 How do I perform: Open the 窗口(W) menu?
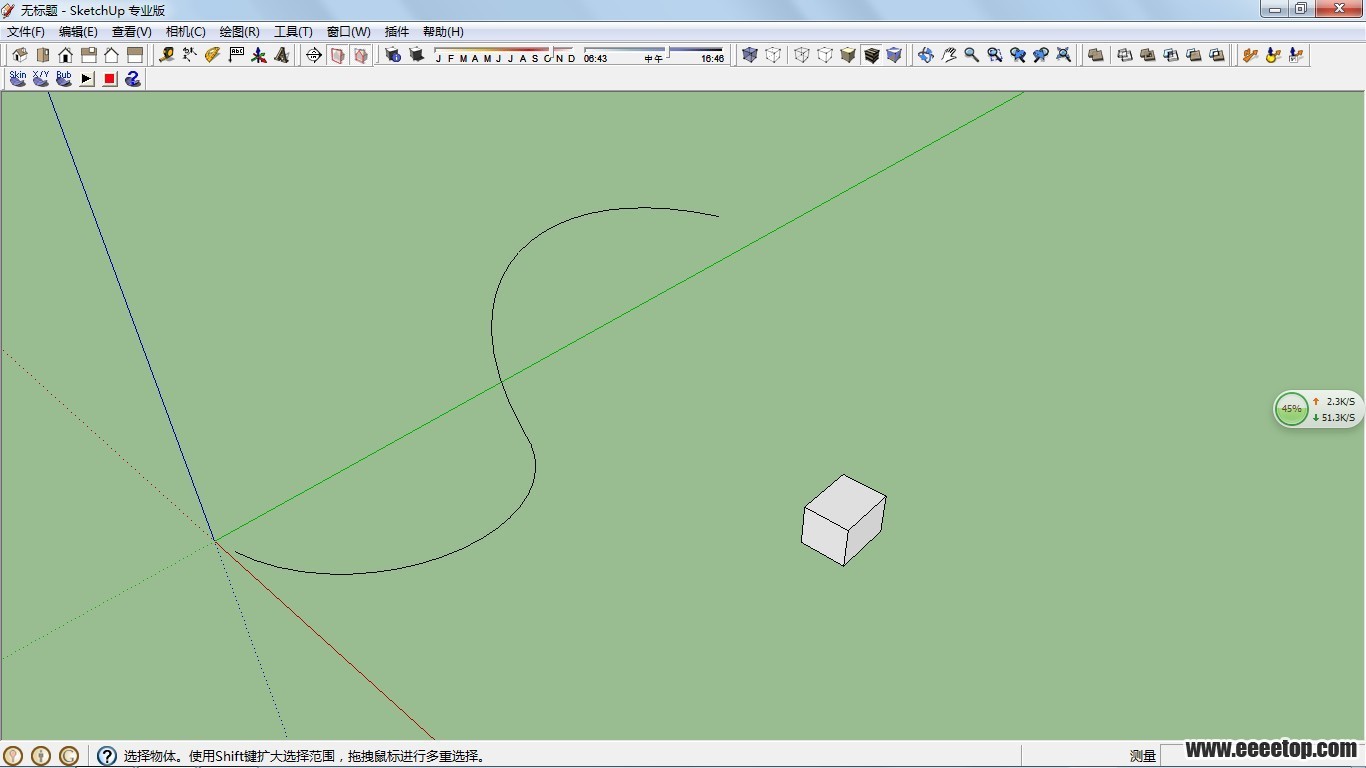[349, 32]
